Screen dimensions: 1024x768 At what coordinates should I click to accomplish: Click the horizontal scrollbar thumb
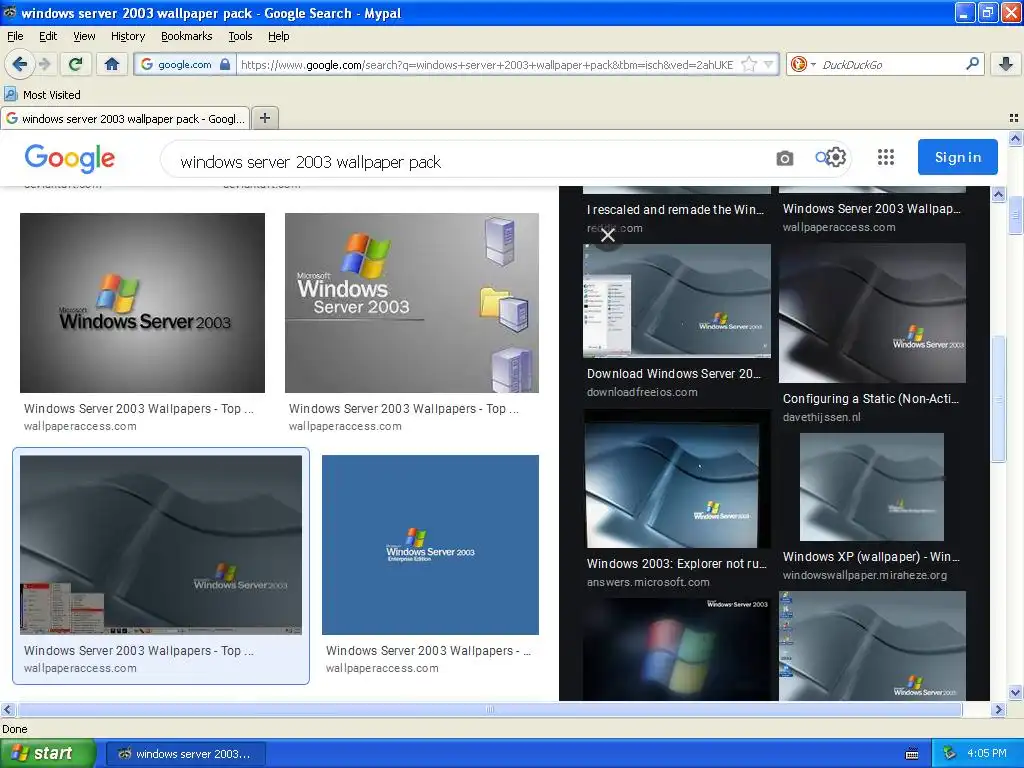click(x=490, y=709)
